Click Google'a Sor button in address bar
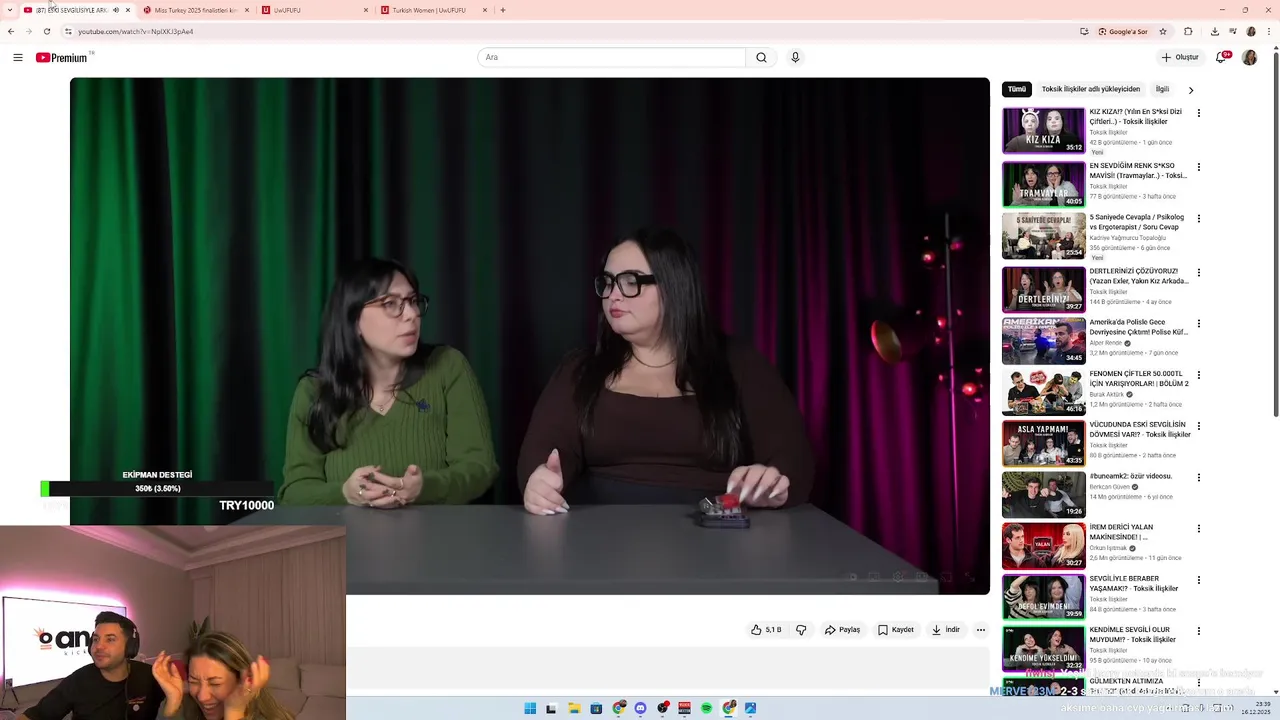Image resolution: width=1280 pixels, height=720 pixels. pos(1123,31)
